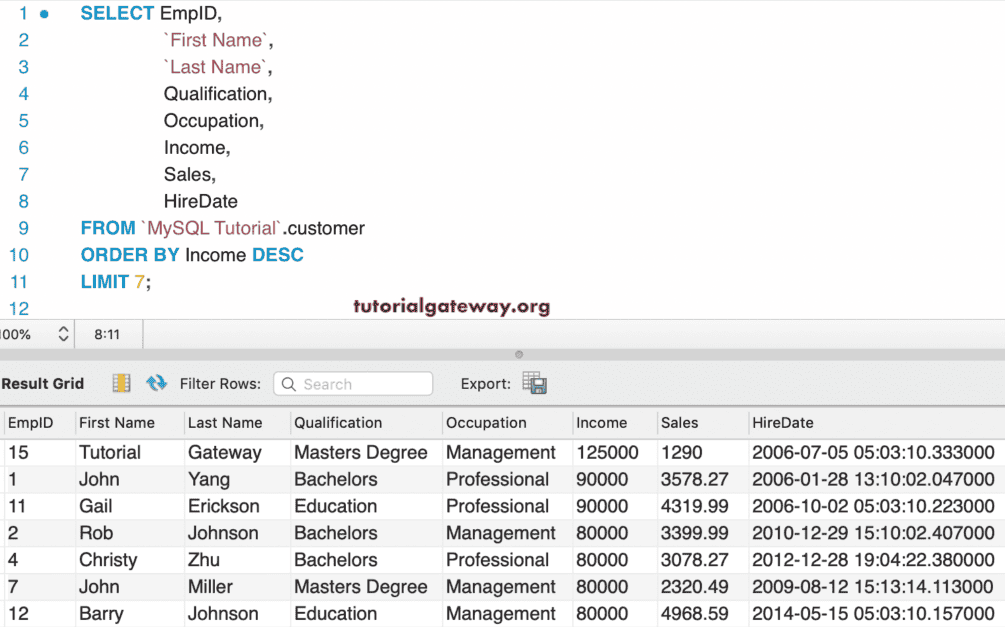This screenshot has height=627, width=1005.
Task: Select the Sales cell 4968.59
Action: tap(695, 614)
